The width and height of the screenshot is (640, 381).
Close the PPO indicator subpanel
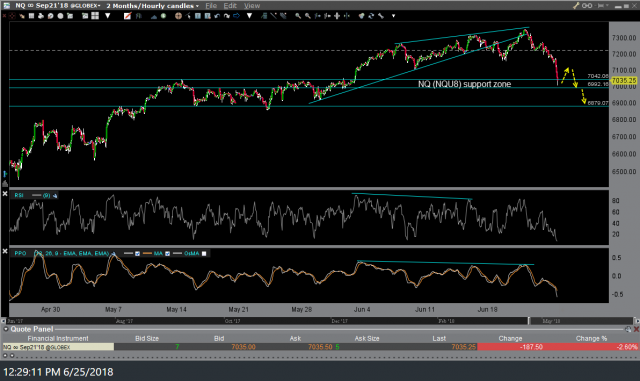tap(5, 251)
